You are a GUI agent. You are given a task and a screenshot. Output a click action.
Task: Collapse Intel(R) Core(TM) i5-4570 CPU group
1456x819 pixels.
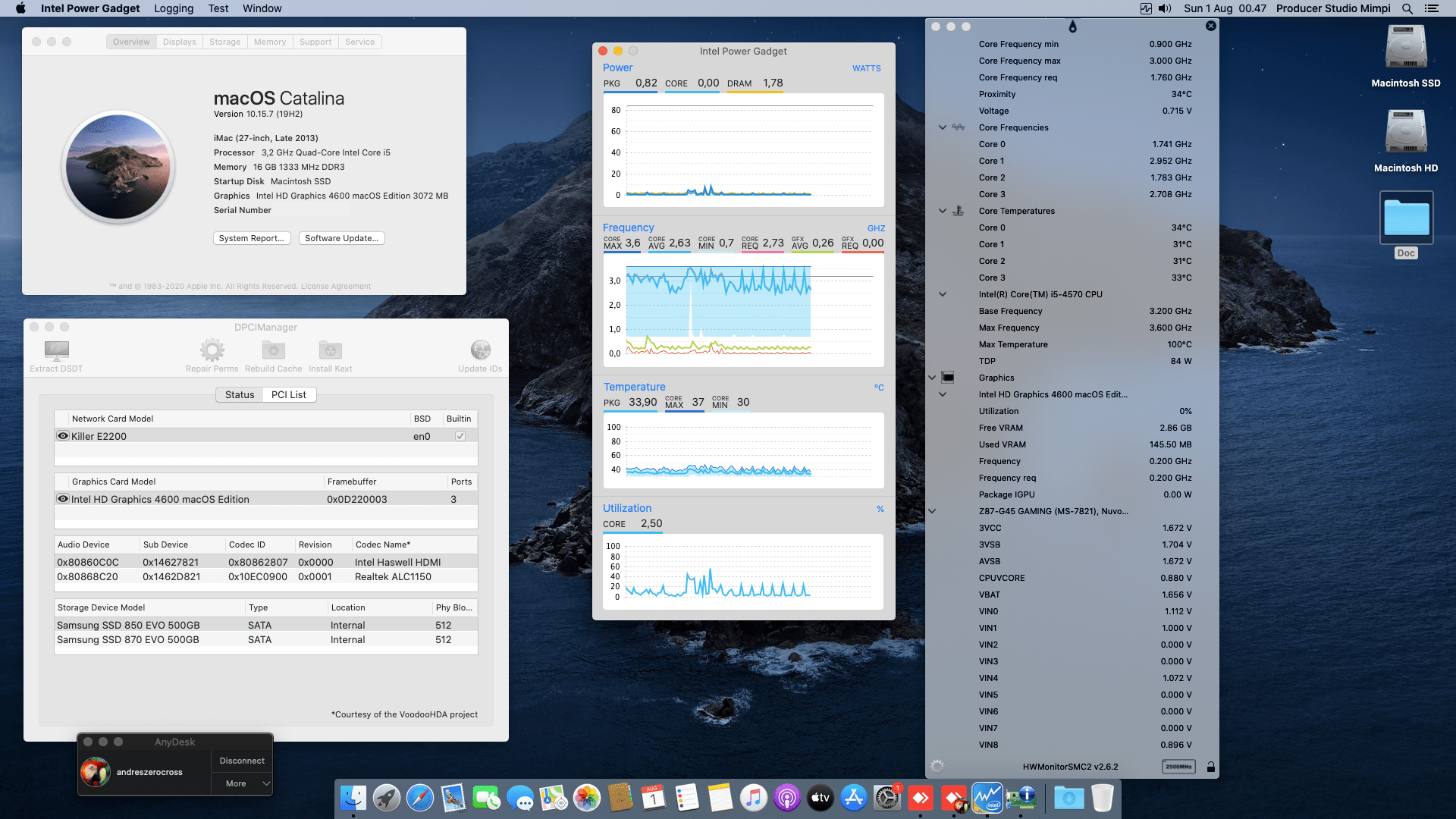[943, 294]
